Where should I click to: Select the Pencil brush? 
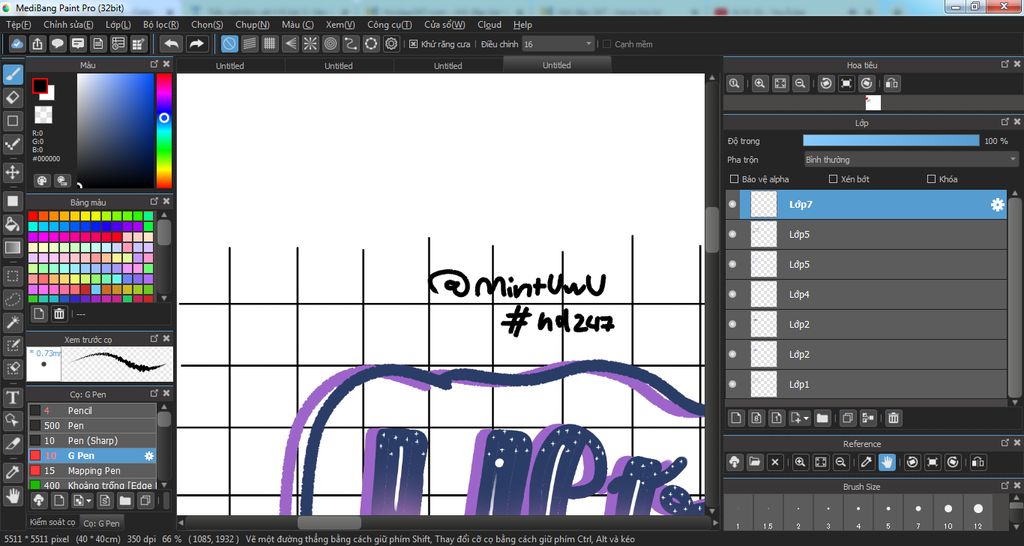coord(91,410)
